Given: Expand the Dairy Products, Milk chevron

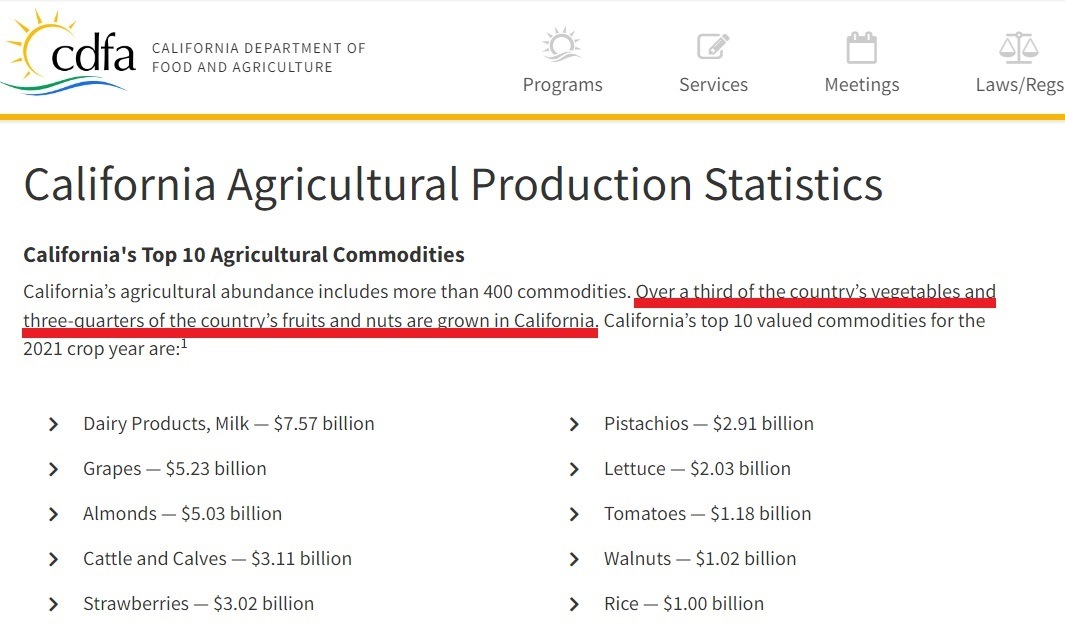Looking at the screenshot, I should click(54, 425).
